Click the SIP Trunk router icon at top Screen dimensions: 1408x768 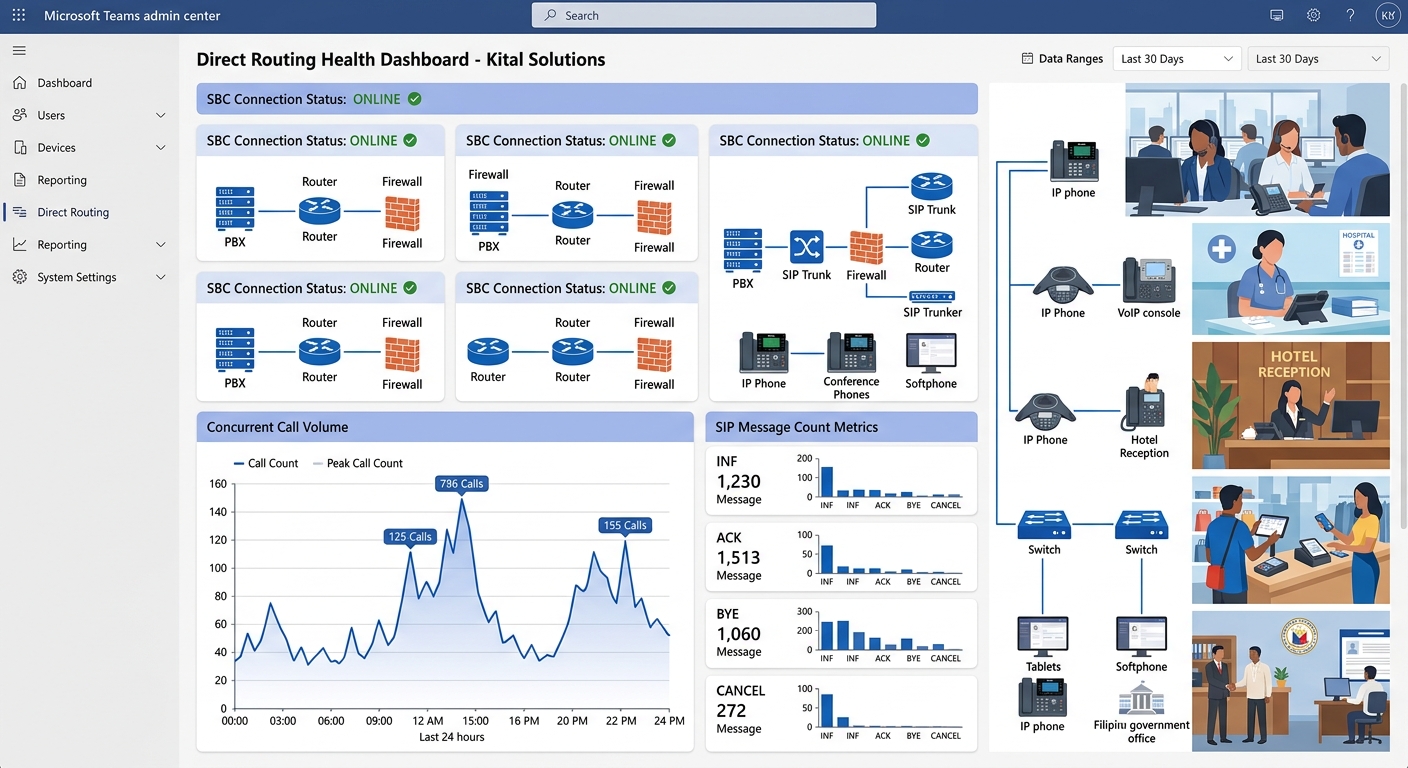(931, 187)
